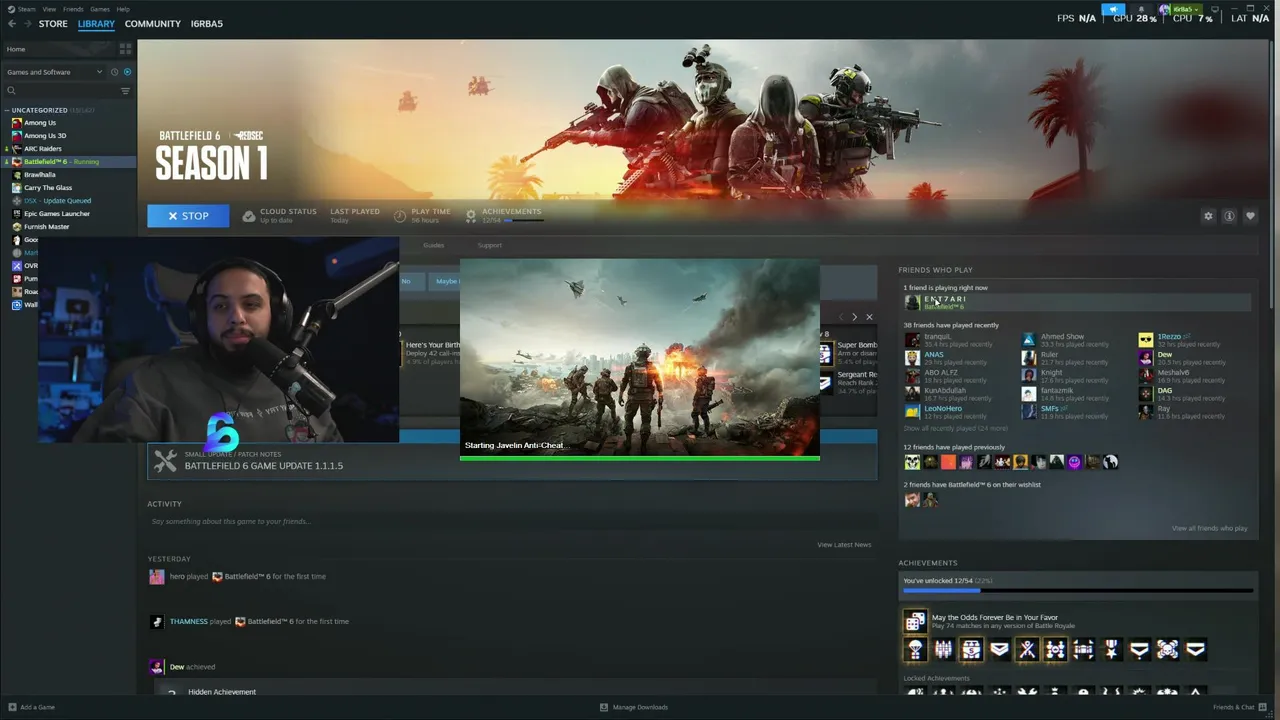The image size is (1280, 720).
Task: Open the skull crossbones achievement icon
Action: 1167,650
